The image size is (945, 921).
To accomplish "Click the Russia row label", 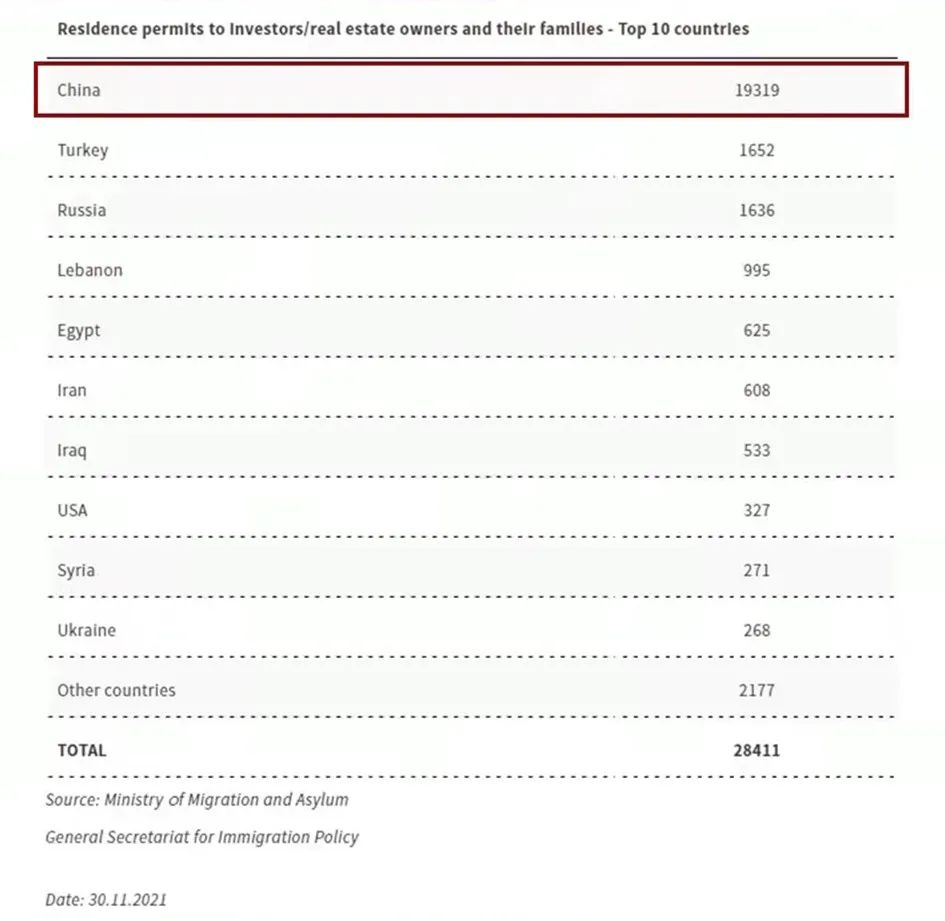I will click(x=81, y=210).
